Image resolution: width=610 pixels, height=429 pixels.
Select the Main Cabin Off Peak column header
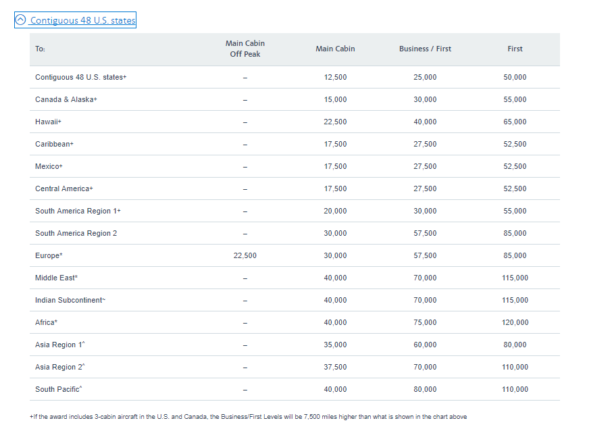245,49
